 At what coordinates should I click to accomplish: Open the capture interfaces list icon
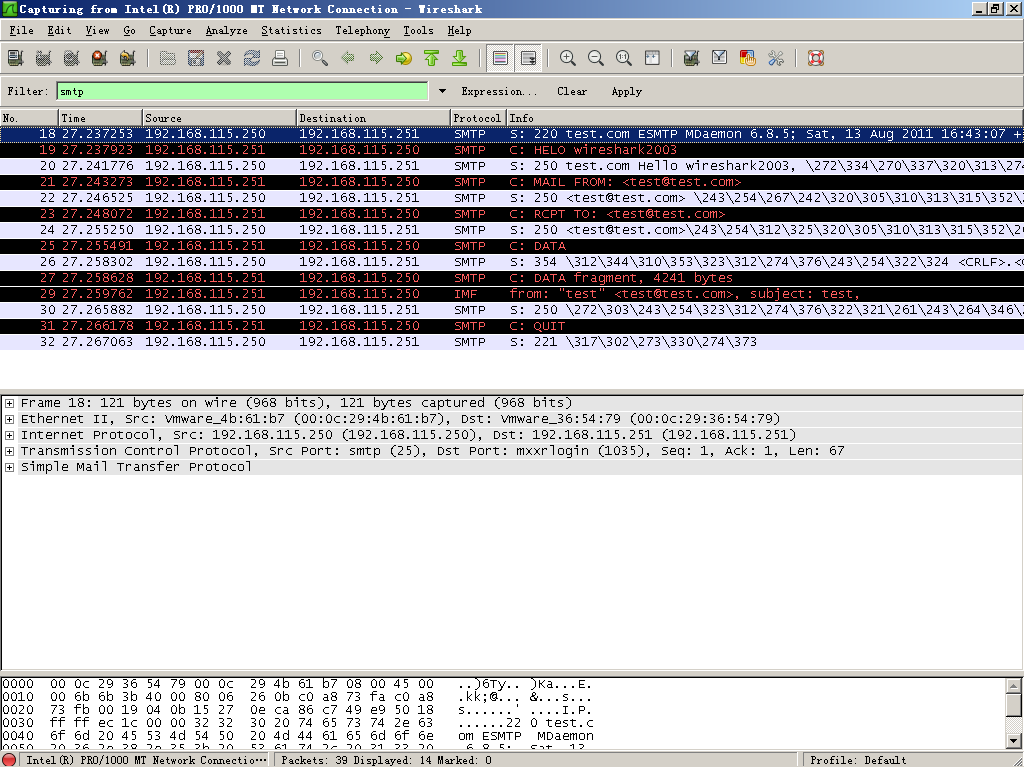pos(16,58)
